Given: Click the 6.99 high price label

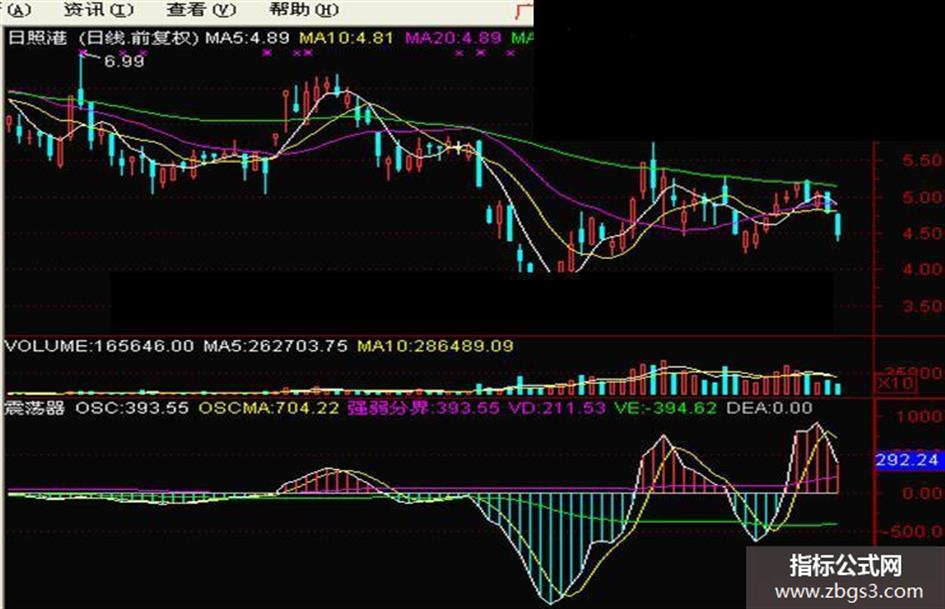Looking at the screenshot, I should [x=124, y=61].
